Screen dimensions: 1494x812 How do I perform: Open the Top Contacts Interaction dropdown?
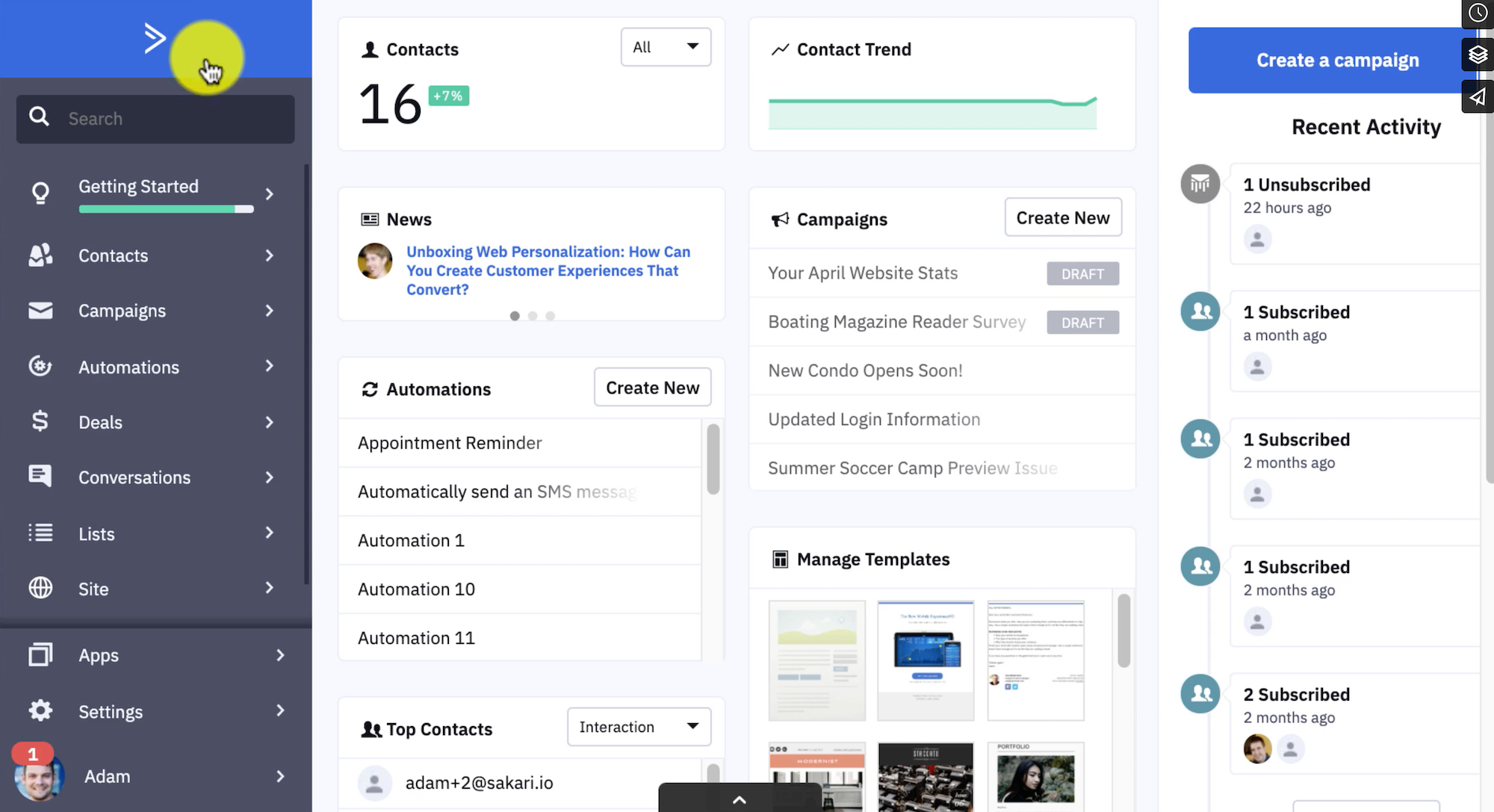point(637,727)
